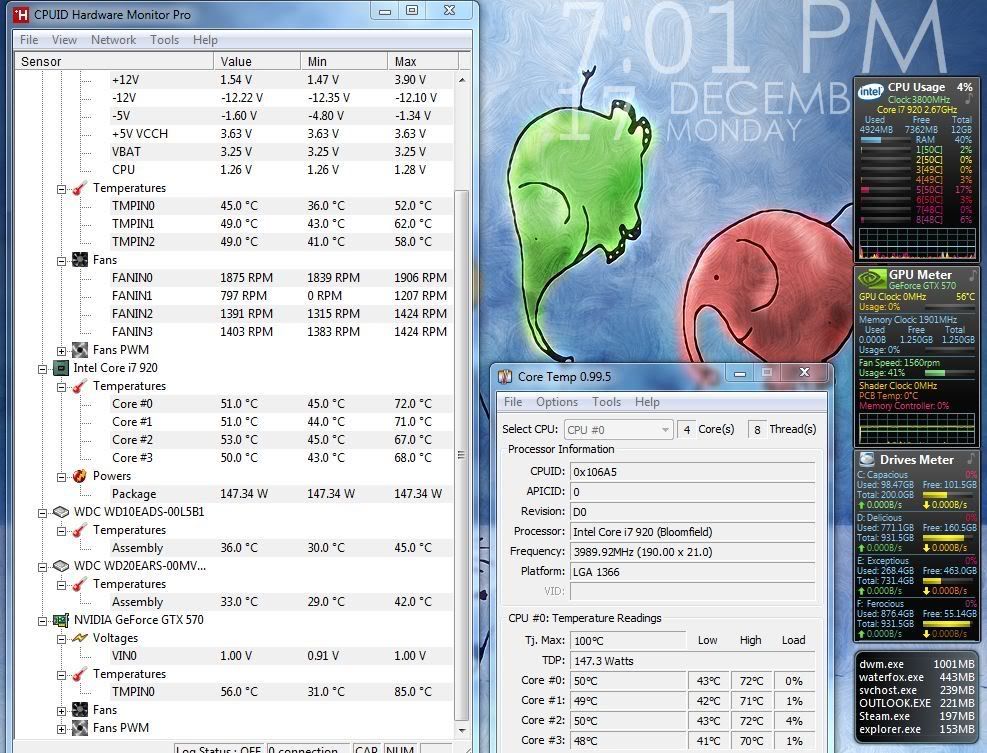Click the Intel logo in CPU Usage gadget
Image resolution: width=987 pixels, height=753 pixels.
(x=871, y=91)
